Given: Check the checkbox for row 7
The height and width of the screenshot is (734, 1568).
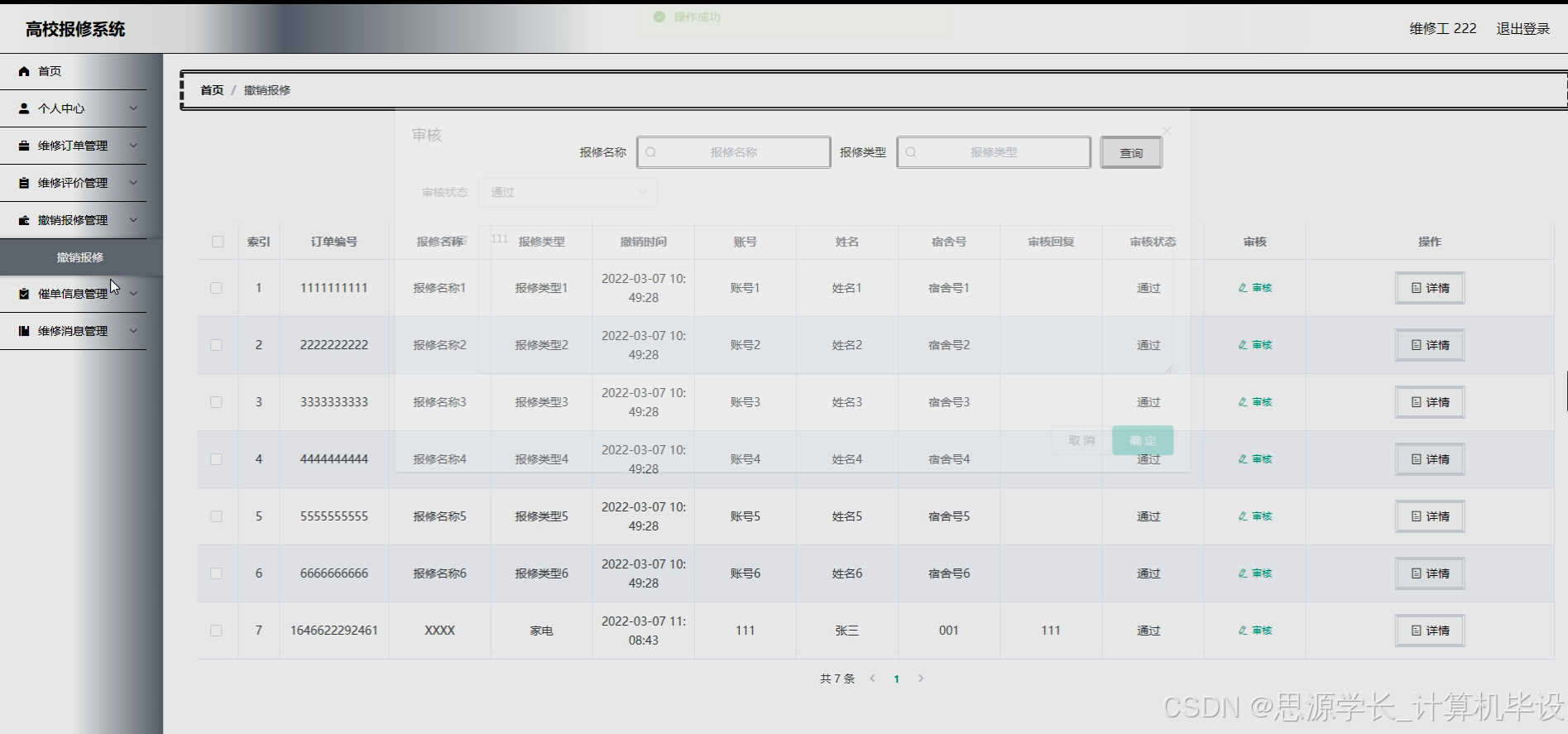Looking at the screenshot, I should [x=216, y=631].
